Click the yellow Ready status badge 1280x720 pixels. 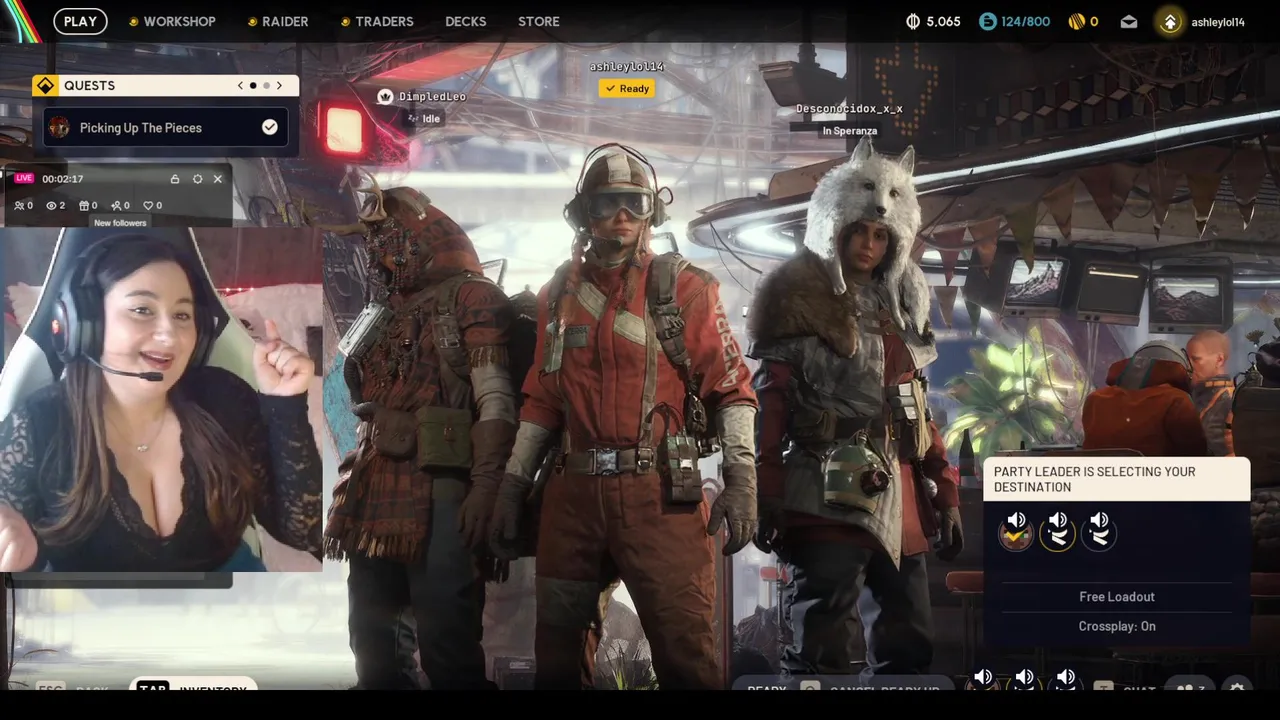coord(627,88)
